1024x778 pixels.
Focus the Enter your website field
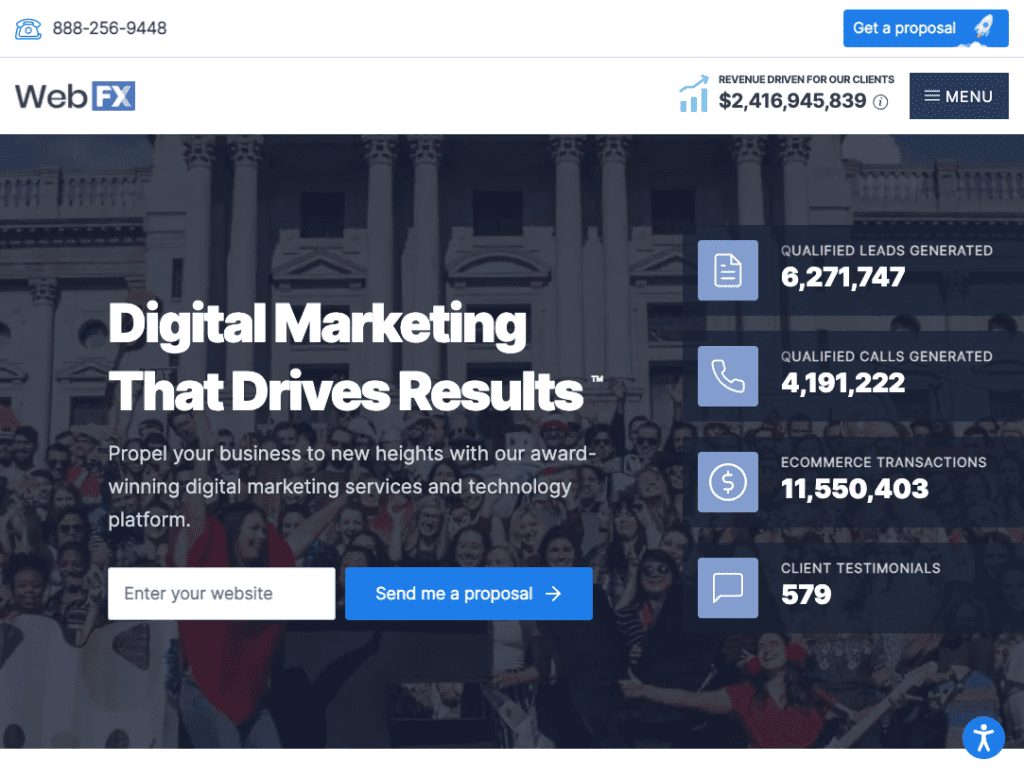[221, 593]
